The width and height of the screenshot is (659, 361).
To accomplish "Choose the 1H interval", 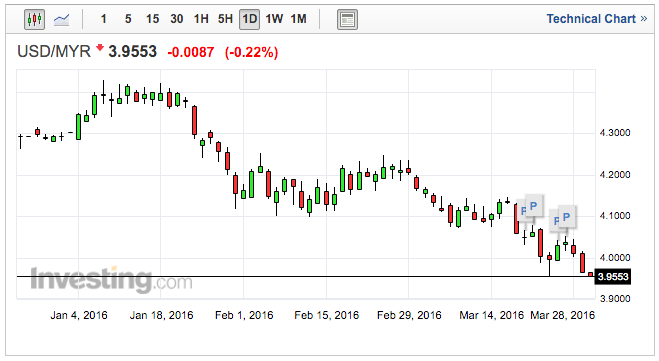I will 201,19.
